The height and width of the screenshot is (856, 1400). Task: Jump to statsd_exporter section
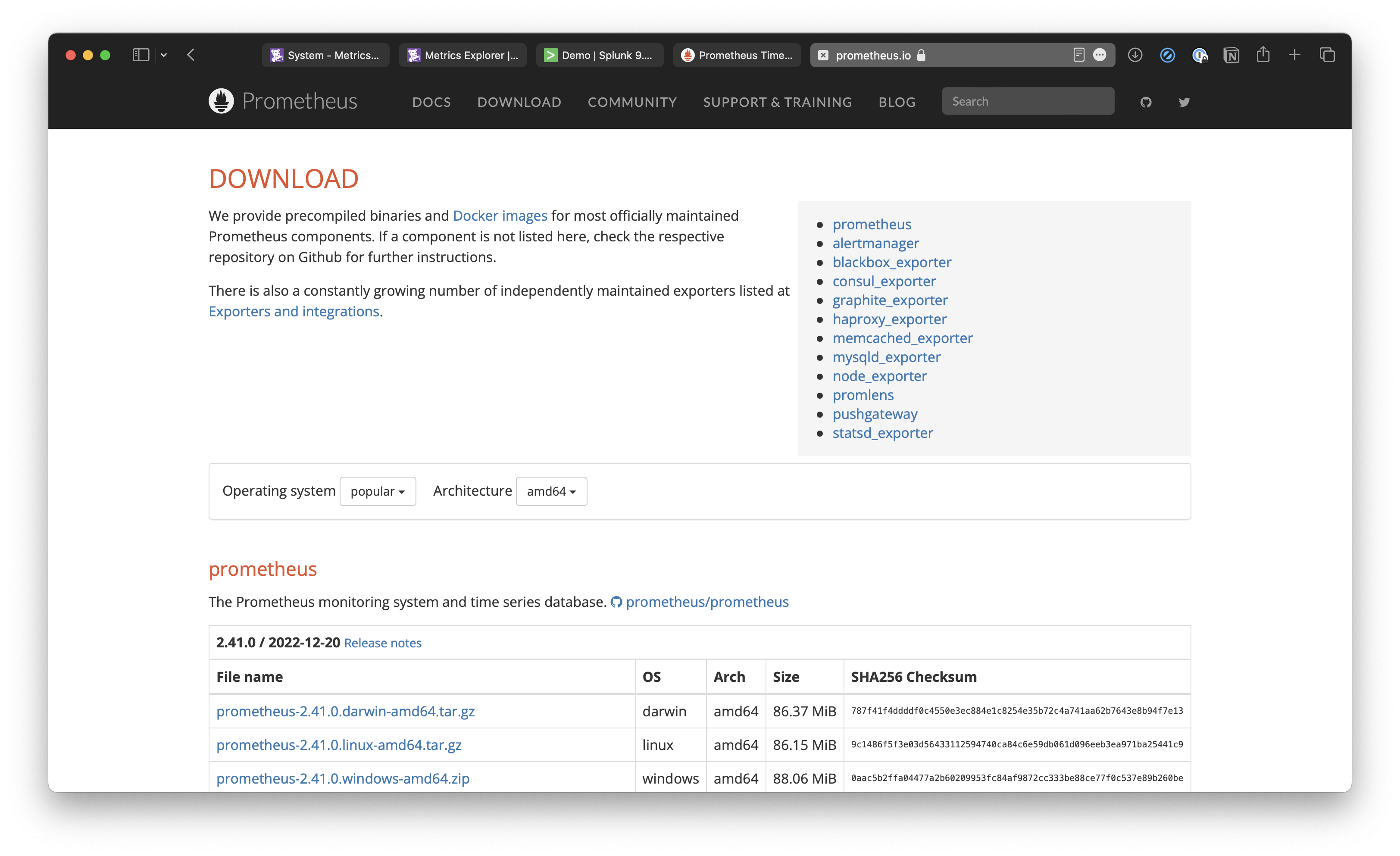pos(882,433)
